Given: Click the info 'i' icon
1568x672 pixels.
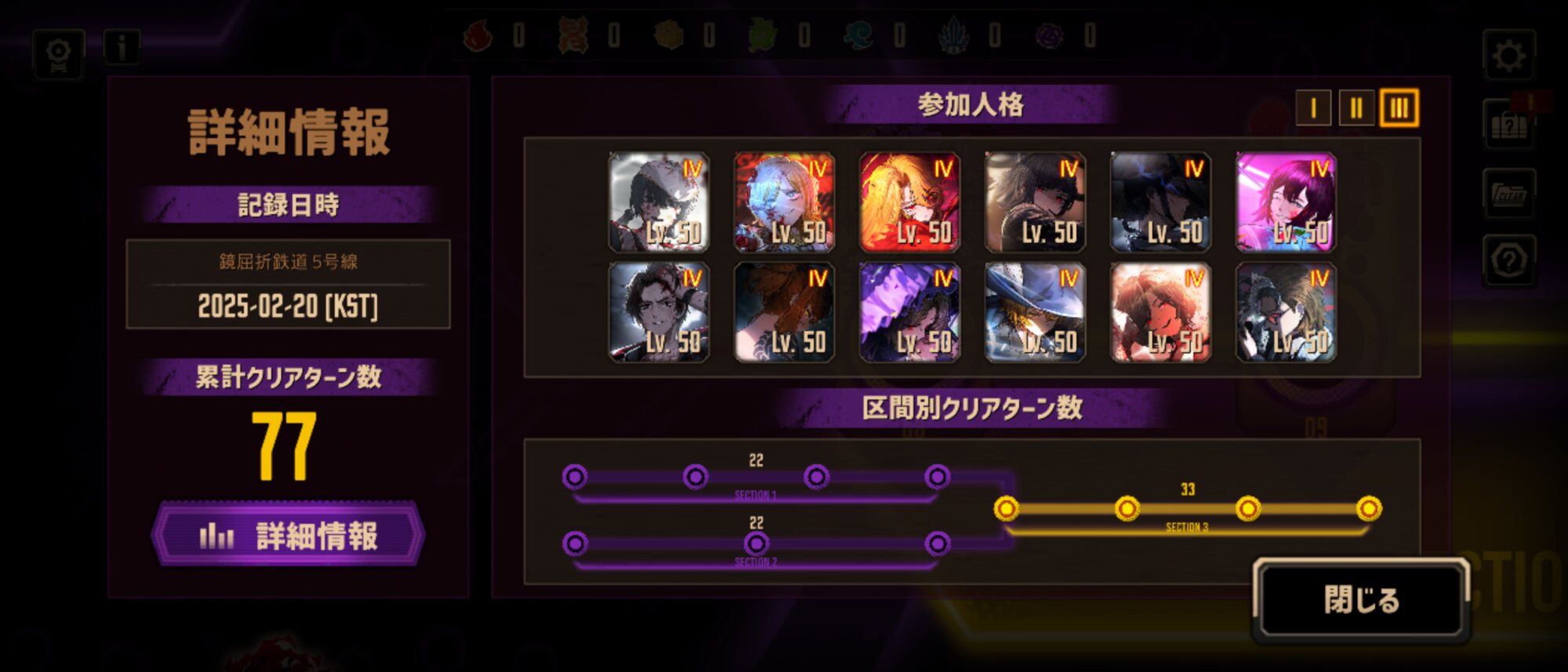Looking at the screenshot, I should point(122,47).
